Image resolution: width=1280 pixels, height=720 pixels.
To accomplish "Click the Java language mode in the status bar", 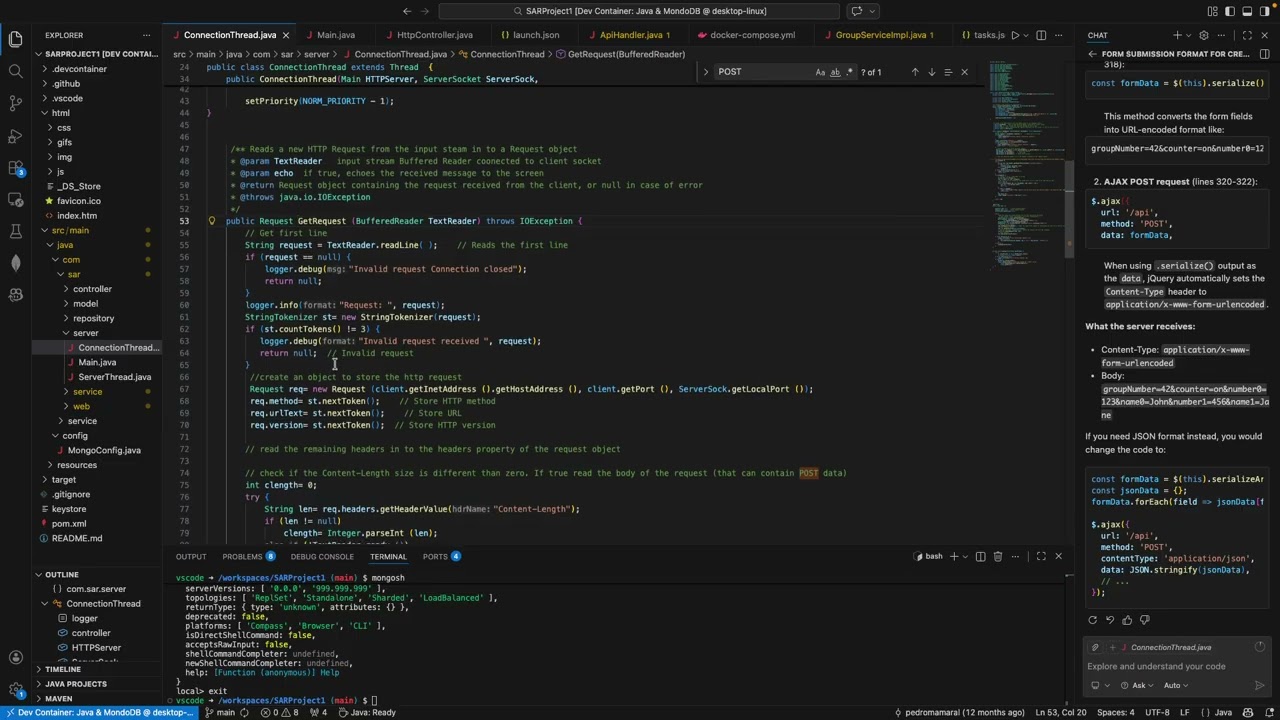I will tap(1223, 713).
